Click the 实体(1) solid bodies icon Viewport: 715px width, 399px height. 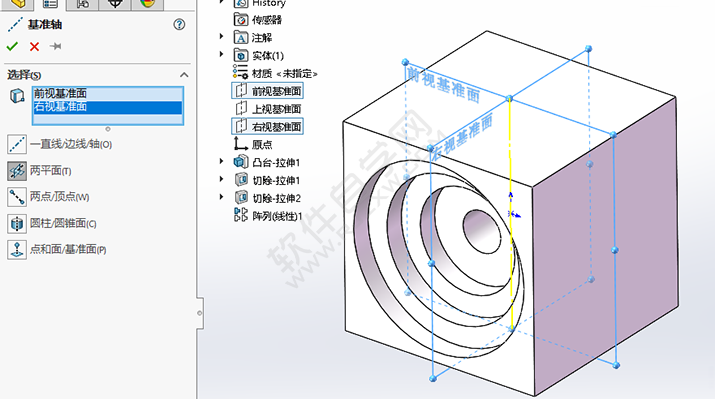(x=241, y=55)
